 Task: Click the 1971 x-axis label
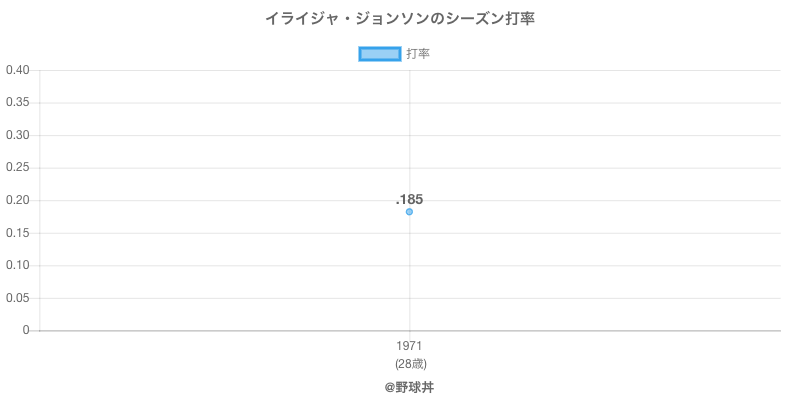pos(409,346)
